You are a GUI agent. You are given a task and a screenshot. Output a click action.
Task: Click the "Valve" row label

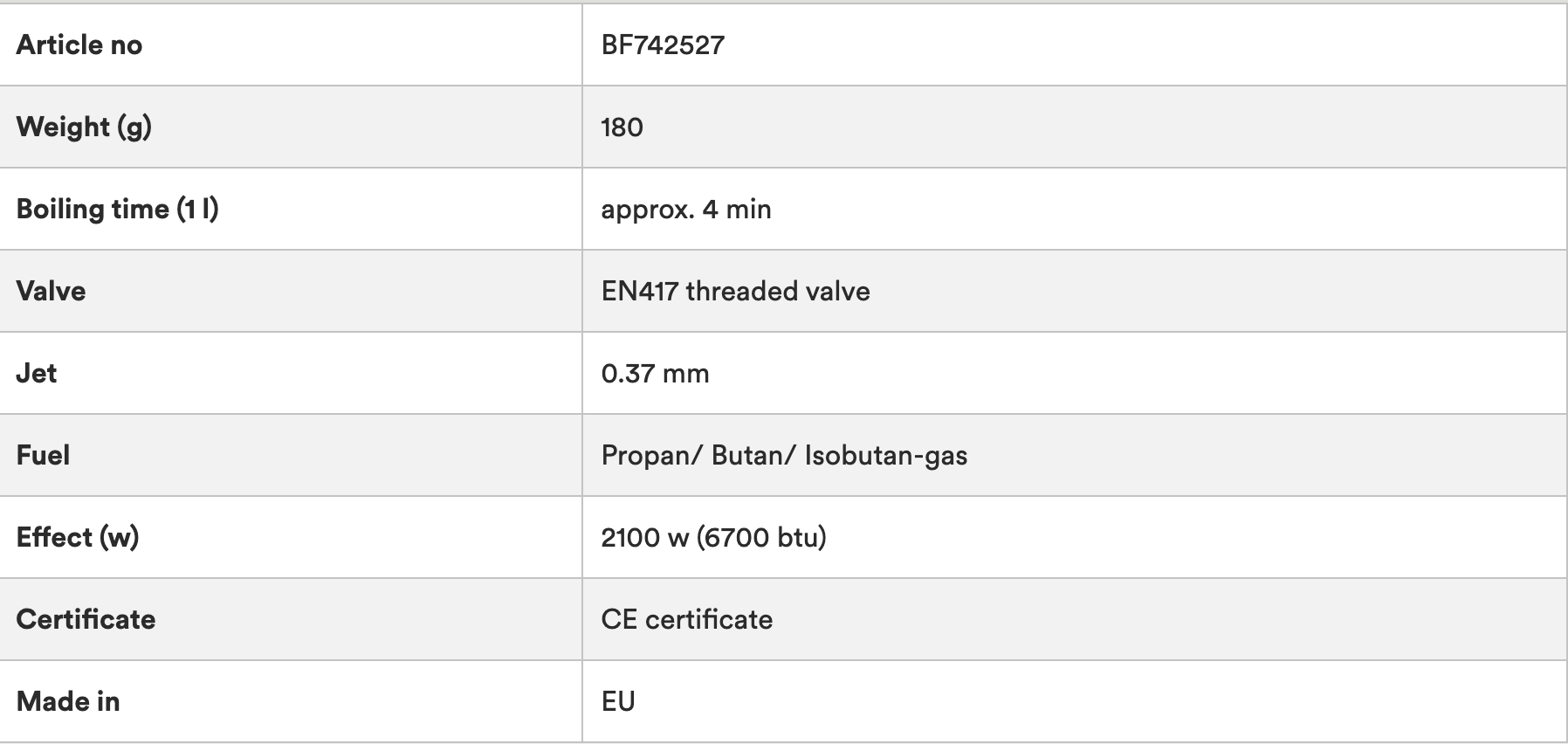pos(51,291)
